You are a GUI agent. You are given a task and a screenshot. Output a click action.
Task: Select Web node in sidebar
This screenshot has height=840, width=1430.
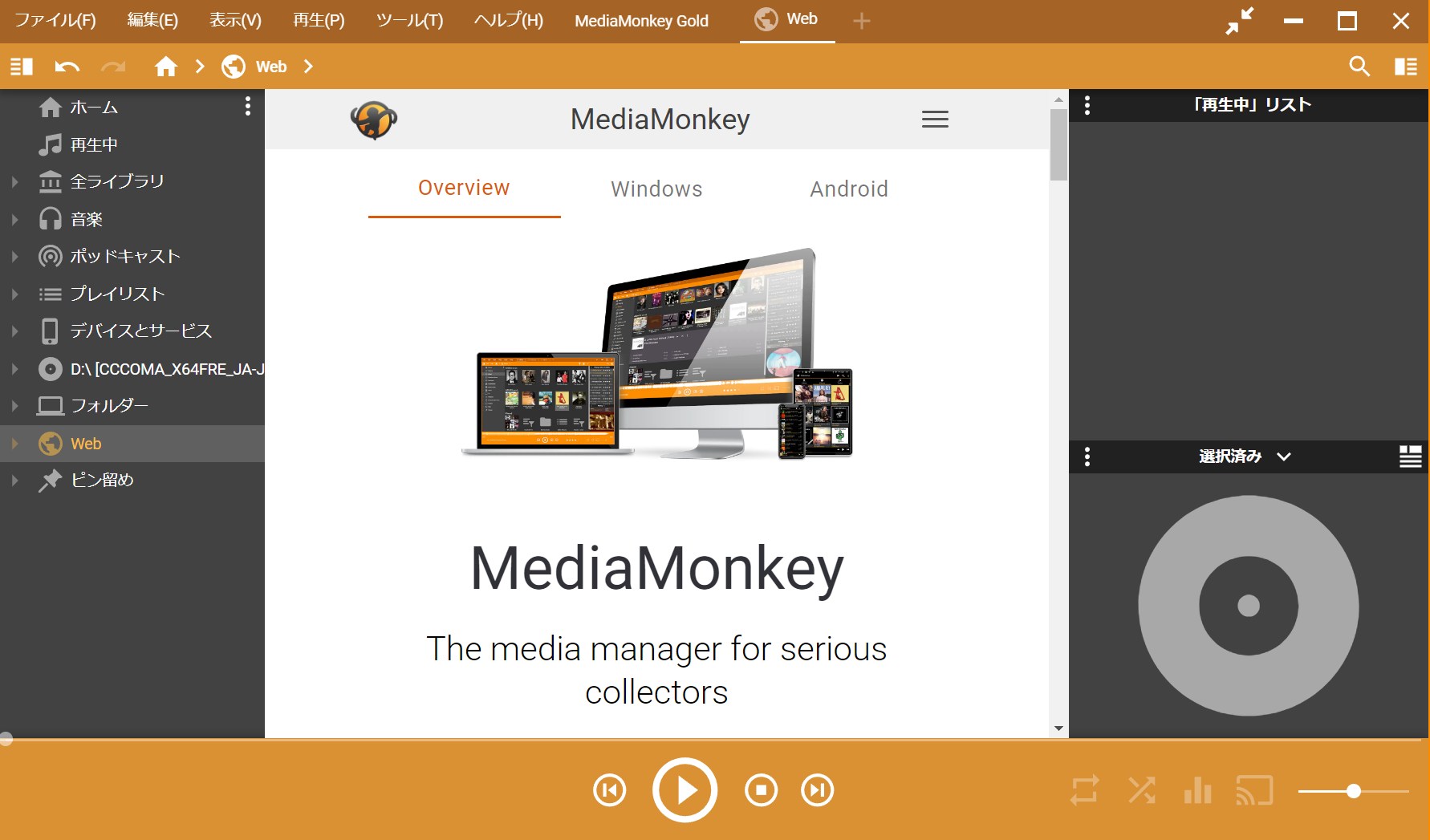coord(132,444)
